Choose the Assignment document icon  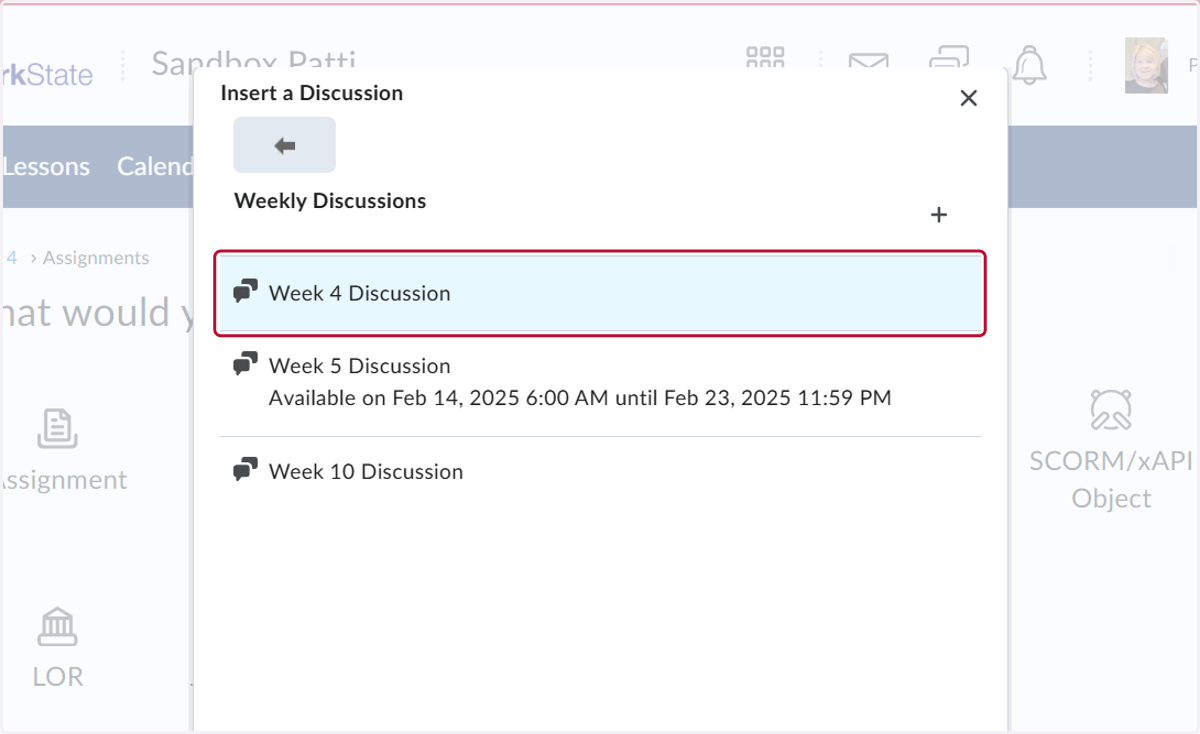tap(58, 428)
